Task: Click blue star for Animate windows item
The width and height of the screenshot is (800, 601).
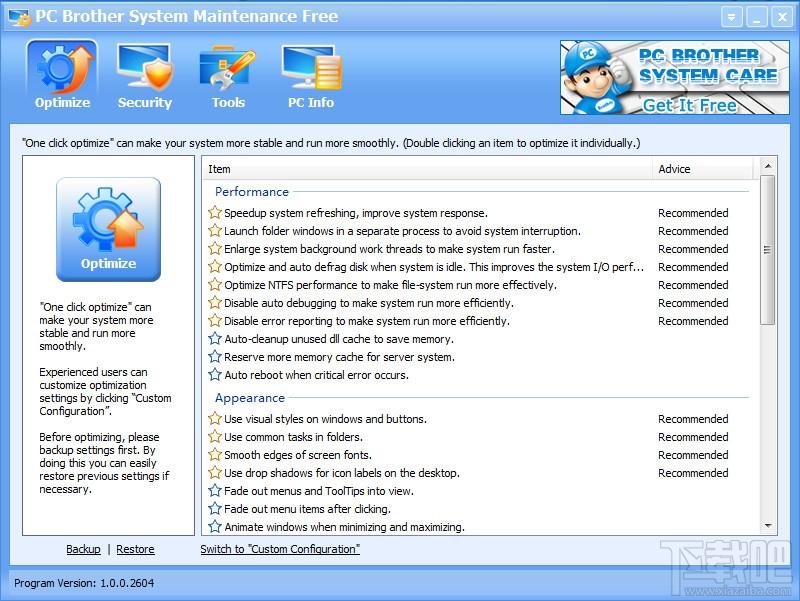Action: point(215,526)
